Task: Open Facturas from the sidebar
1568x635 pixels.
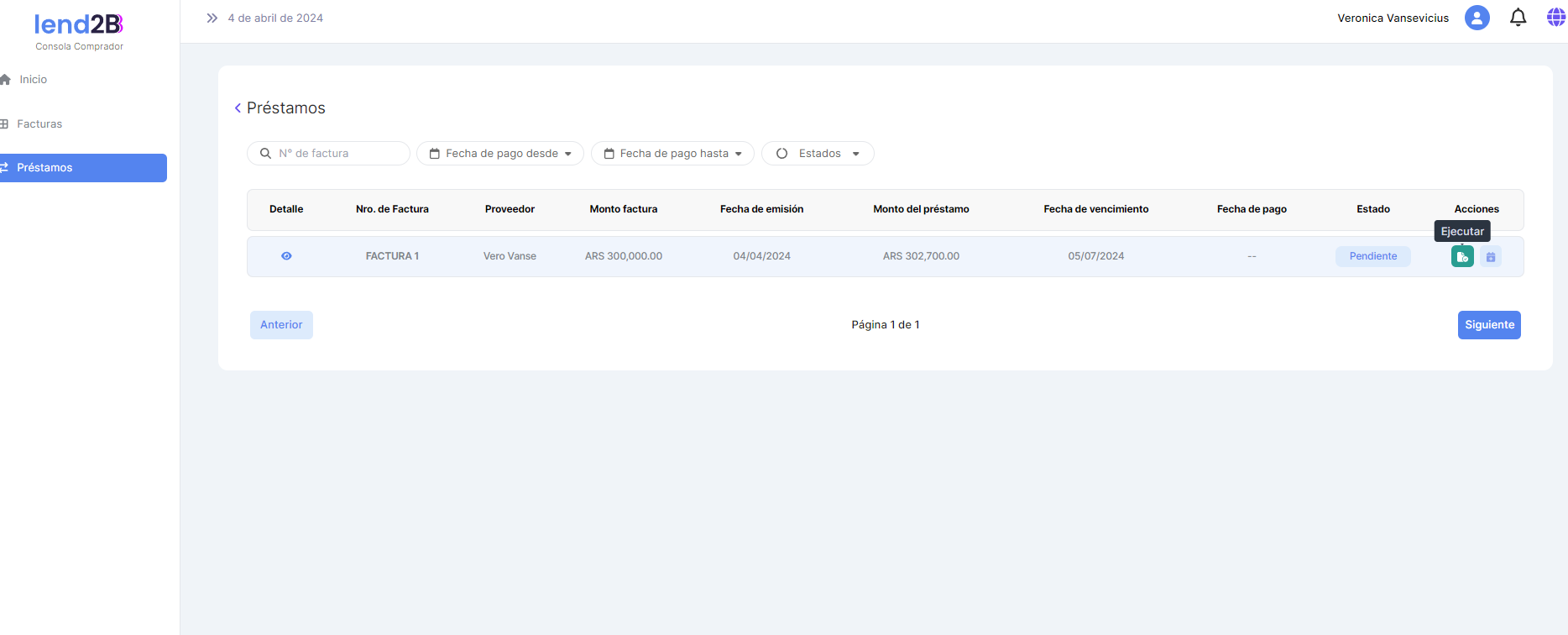Action: point(39,124)
